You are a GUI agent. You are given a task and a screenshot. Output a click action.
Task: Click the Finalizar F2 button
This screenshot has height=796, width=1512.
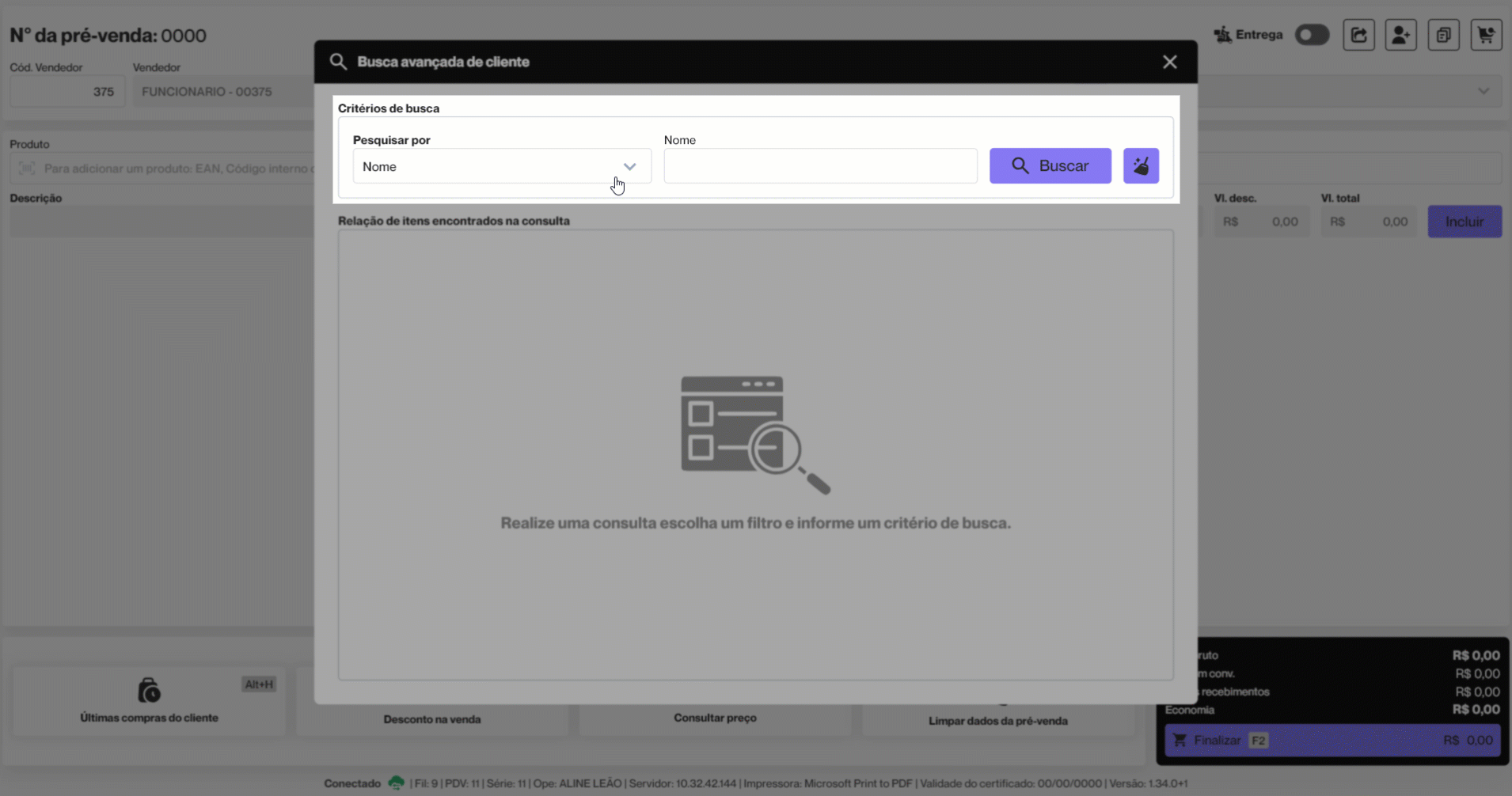tap(1332, 741)
